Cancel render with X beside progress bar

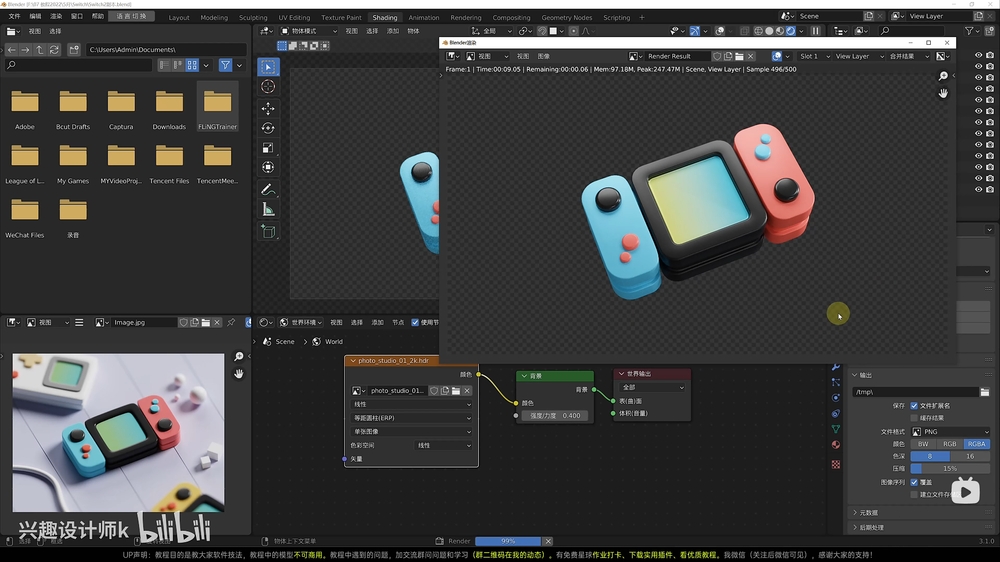[x=548, y=541]
